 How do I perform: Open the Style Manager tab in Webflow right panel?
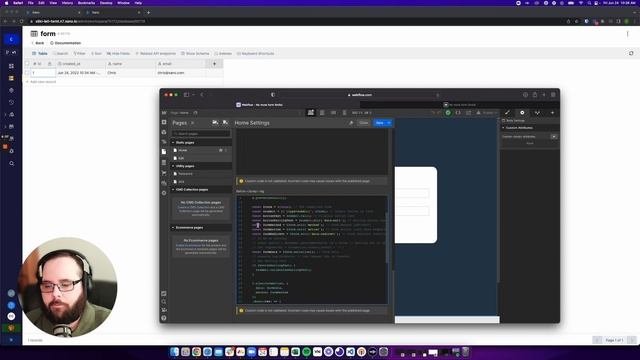tap(537, 113)
